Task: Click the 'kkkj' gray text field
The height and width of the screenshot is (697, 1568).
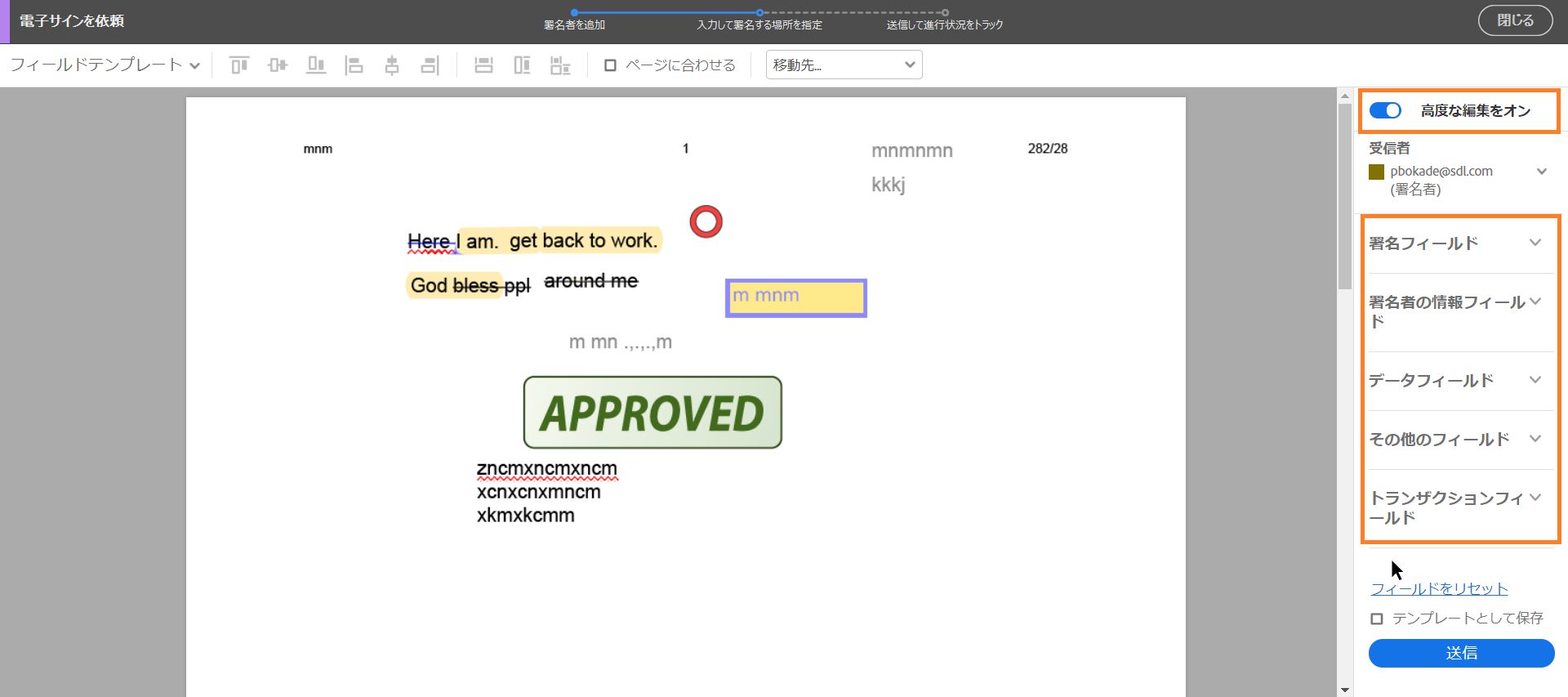Action: click(x=888, y=185)
